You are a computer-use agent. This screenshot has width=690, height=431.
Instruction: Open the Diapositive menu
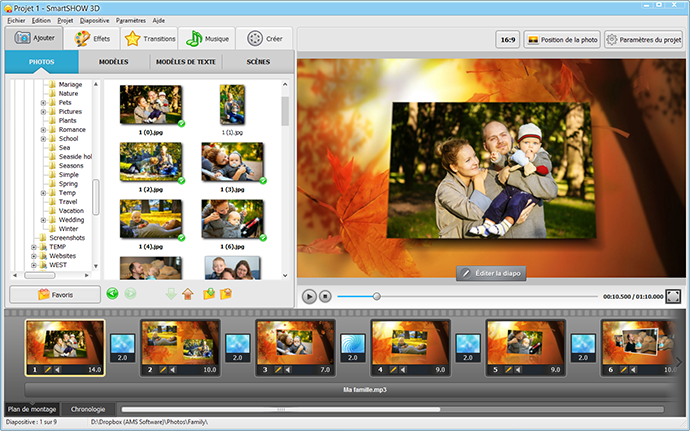point(94,20)
